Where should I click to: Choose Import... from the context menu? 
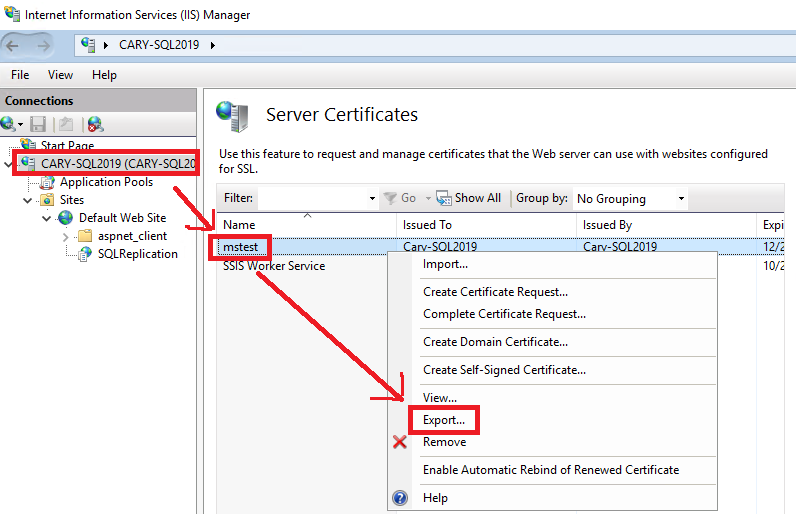pos(445,264)
